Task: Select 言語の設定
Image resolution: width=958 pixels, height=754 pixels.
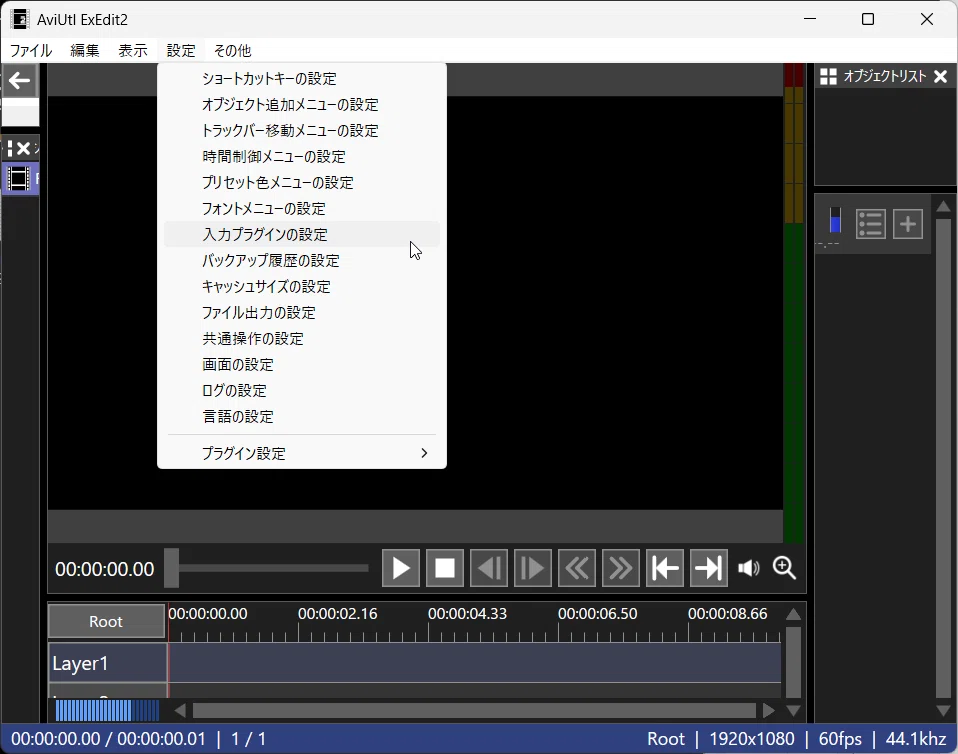Action: (302, 417)
